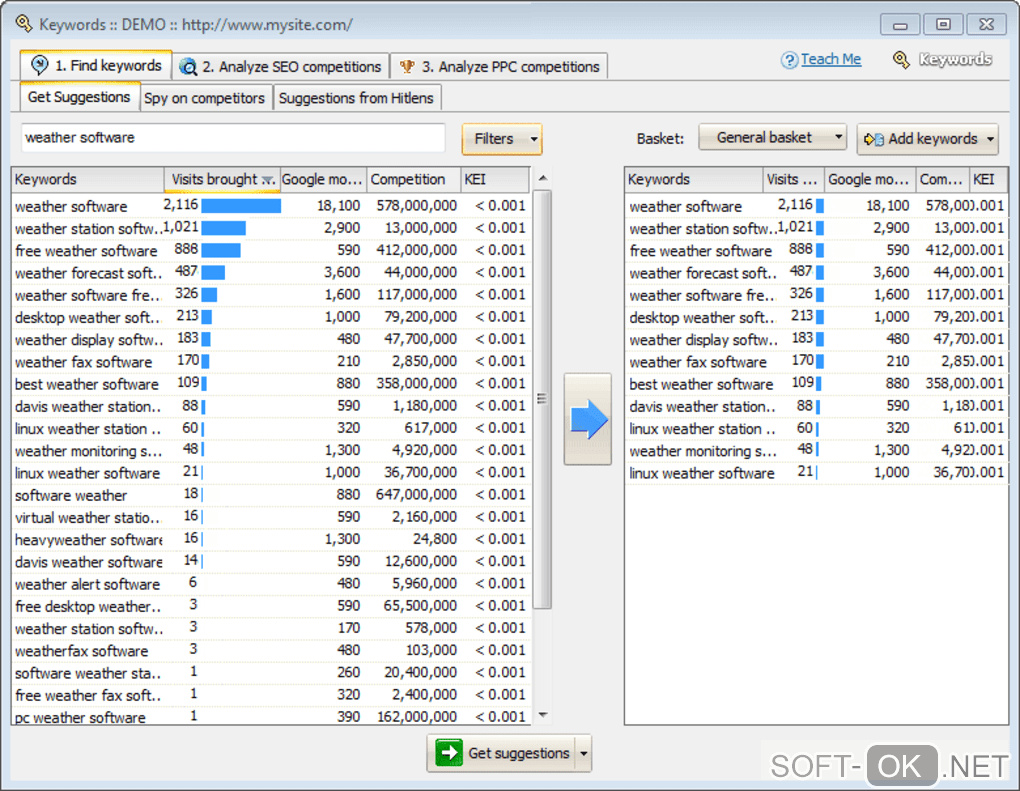Expand the General basket combo box

tap(772, 138)
